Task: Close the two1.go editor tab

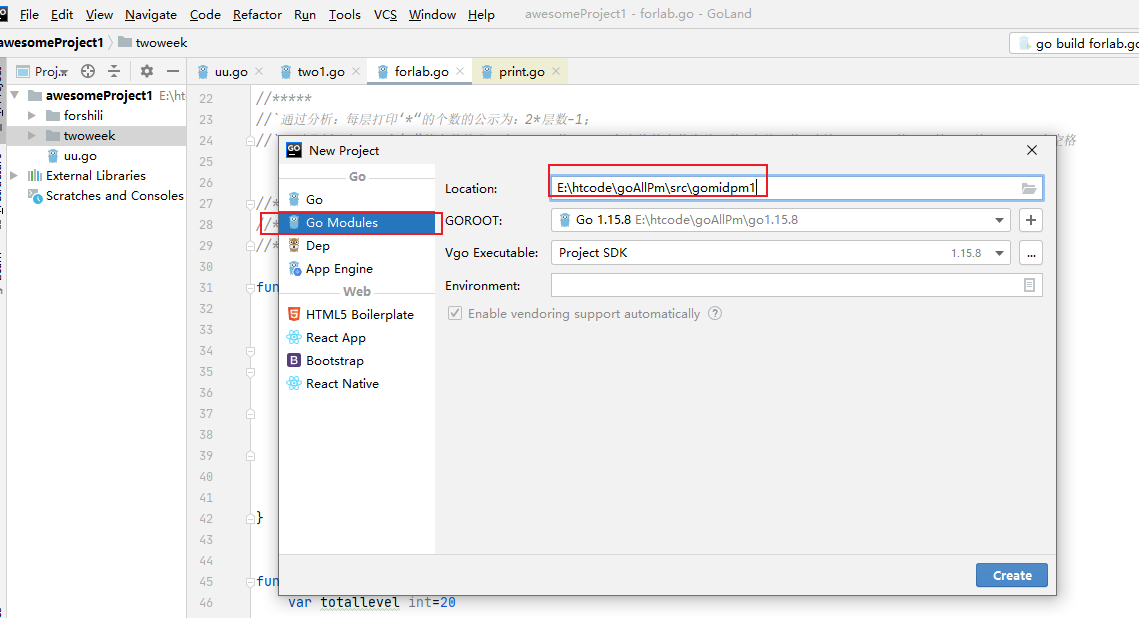Action: pyautogui.click(x=356, y=71)
